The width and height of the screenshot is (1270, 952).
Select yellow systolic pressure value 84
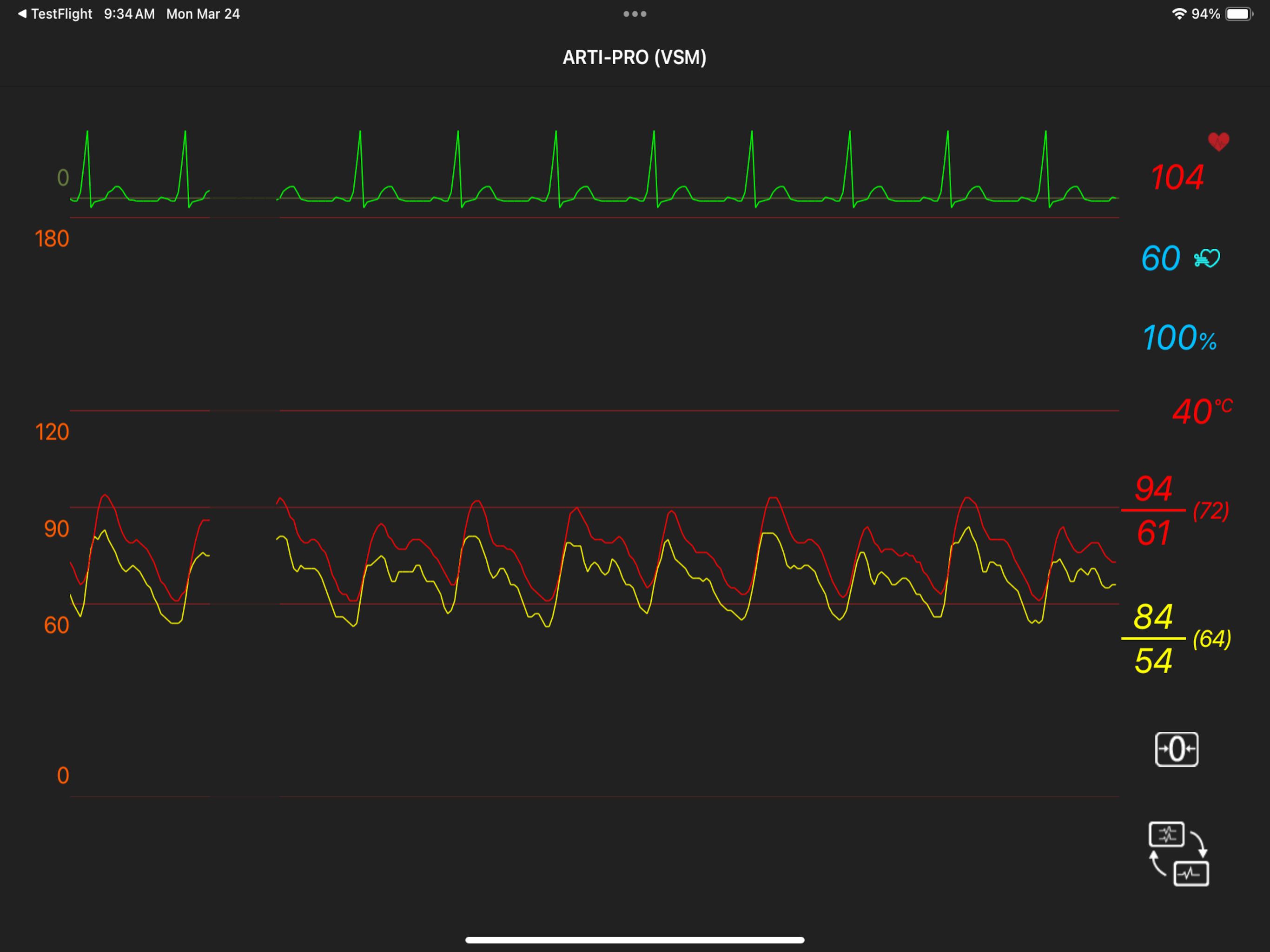click(1153, 617)
